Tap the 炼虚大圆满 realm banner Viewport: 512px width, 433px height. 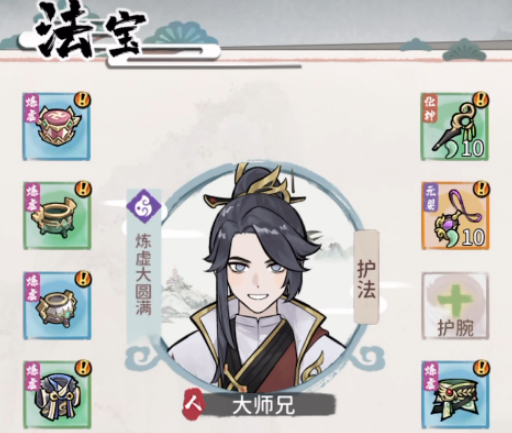coord(144,273)
